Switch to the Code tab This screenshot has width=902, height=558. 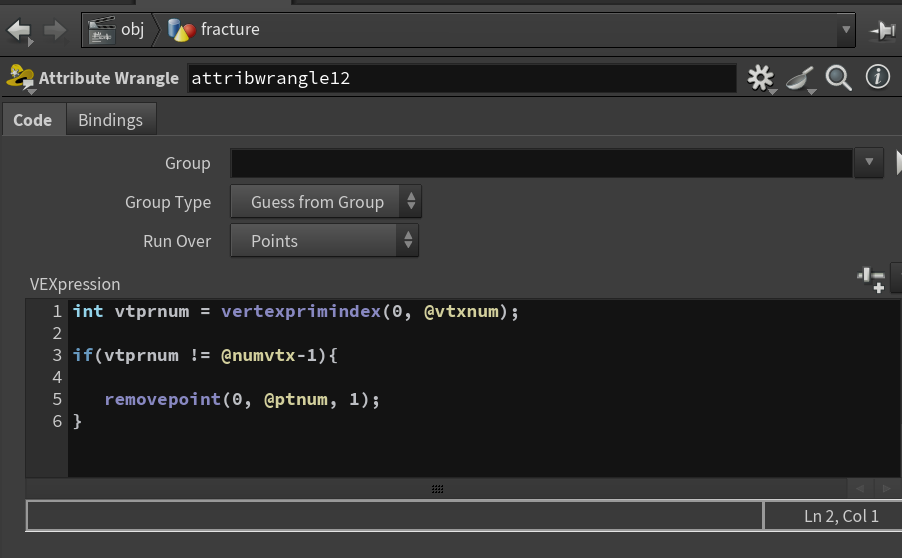tap(33, 120)
